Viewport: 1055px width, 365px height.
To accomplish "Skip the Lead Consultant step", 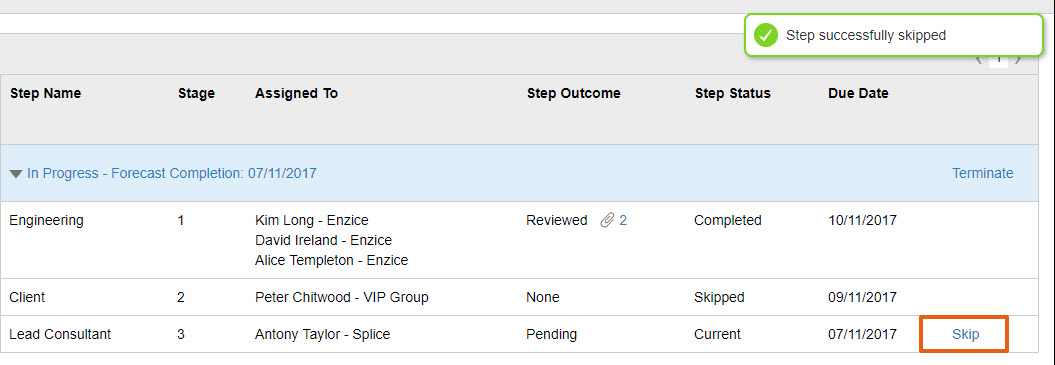I will point(966,334).
